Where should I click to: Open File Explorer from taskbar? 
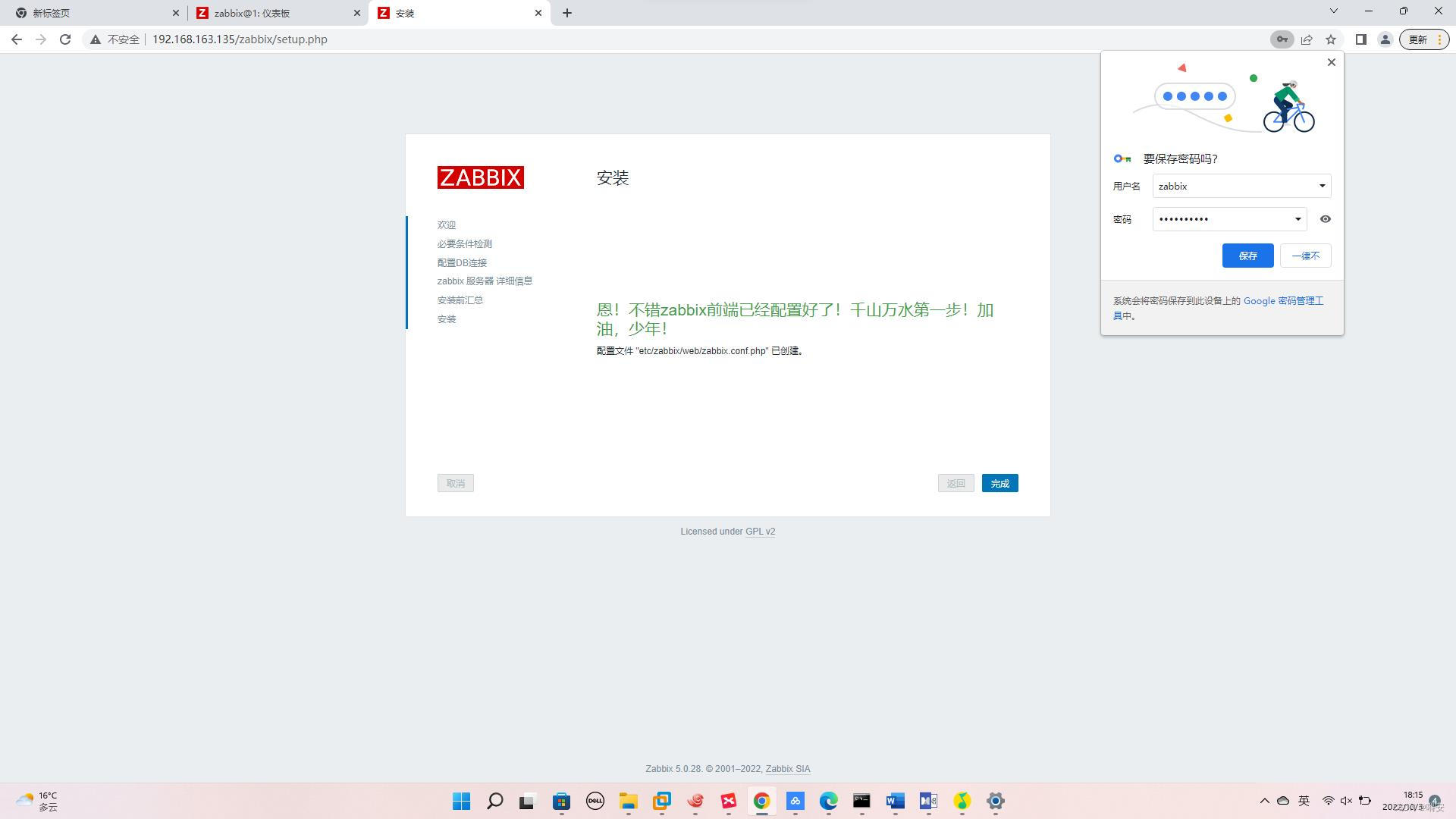pyautogui.click(x=629, y=801)
